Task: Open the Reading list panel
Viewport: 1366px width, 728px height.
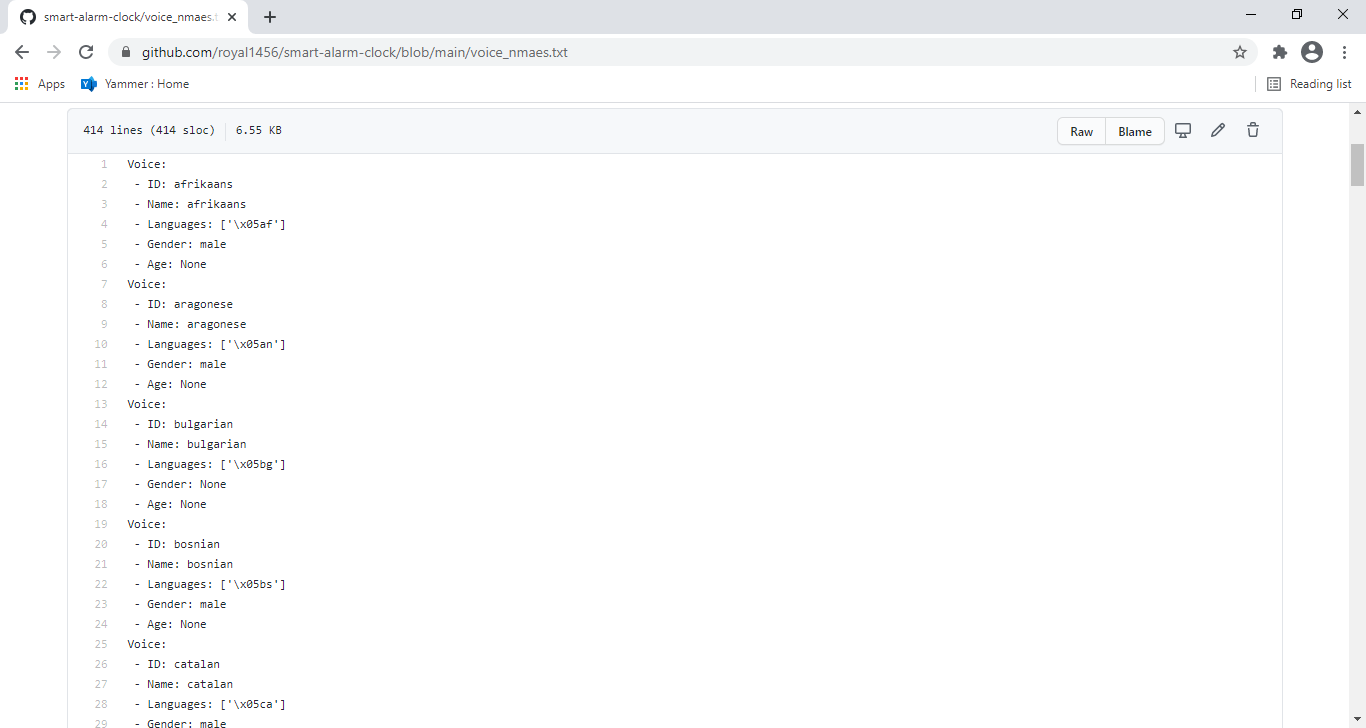Action: pyautogui.click(x=1309, y=84)
